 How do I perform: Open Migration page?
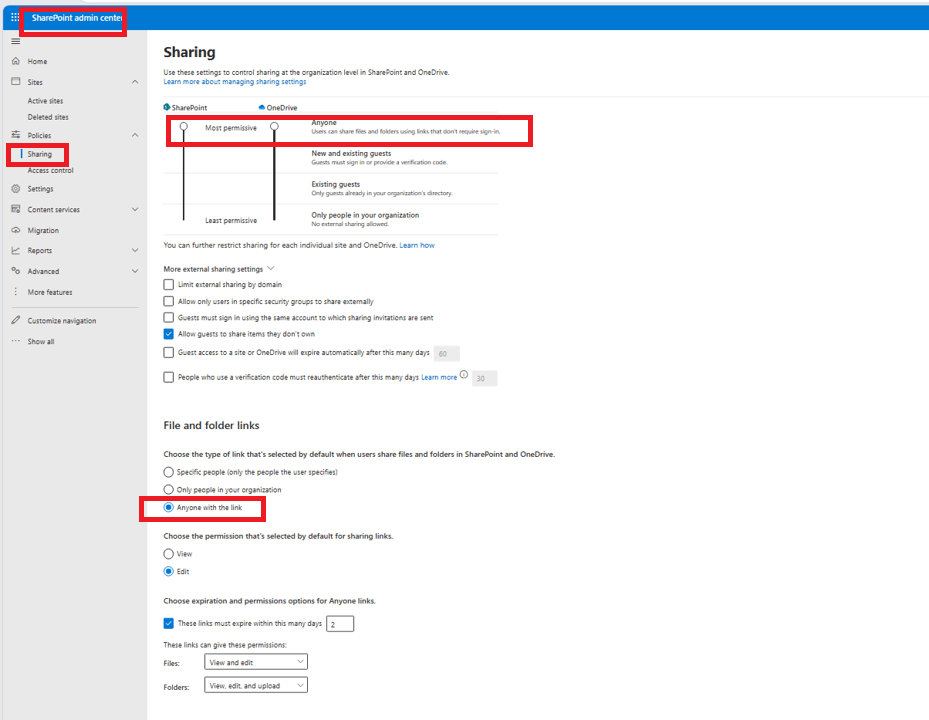[x=43, y=230]
